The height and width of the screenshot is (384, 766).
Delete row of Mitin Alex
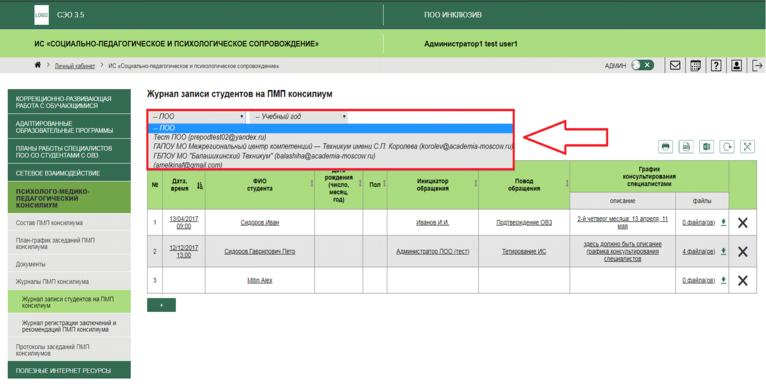(x=743, y=280)
